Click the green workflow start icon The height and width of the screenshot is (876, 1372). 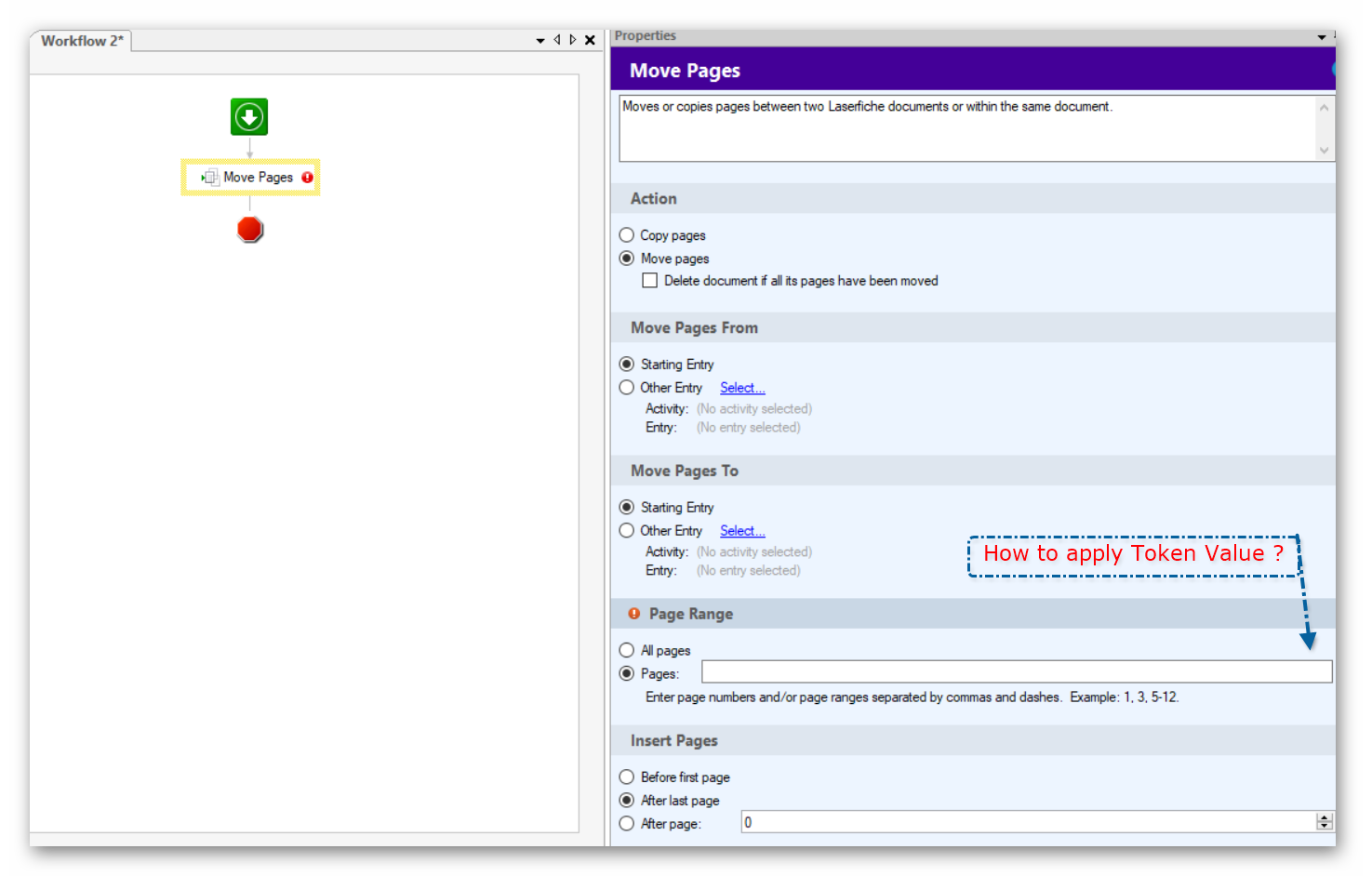point(249,117)
